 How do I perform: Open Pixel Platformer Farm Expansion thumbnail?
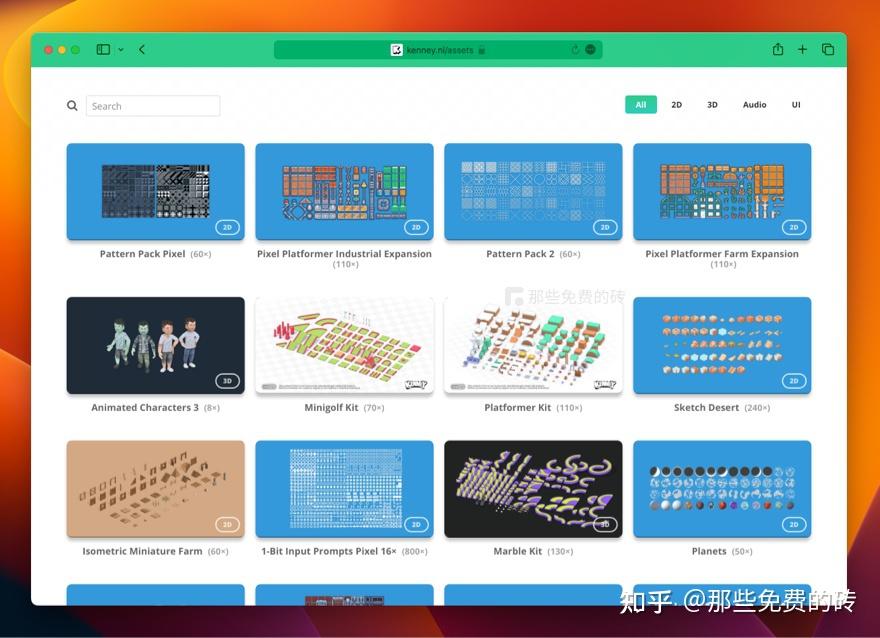(x=722, y=191)
